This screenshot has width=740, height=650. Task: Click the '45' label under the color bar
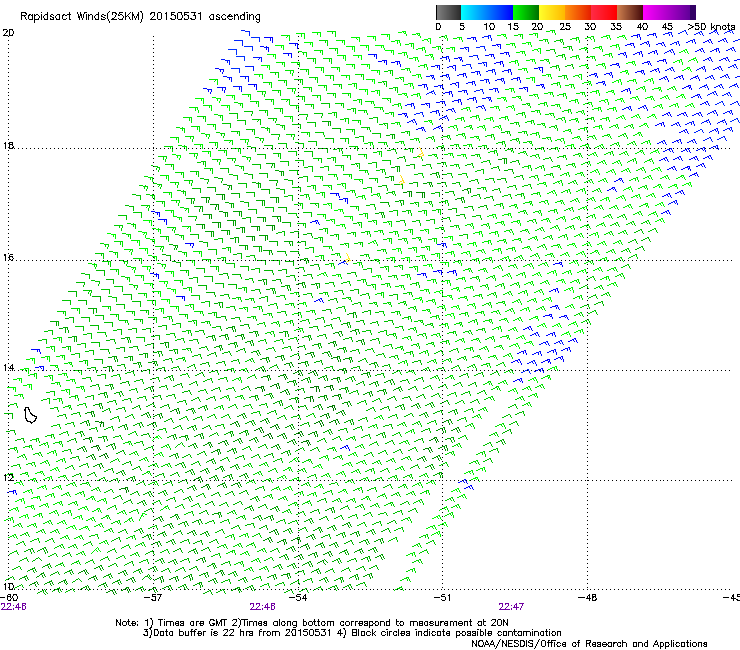pyautogui.click(x=667, y=27)
